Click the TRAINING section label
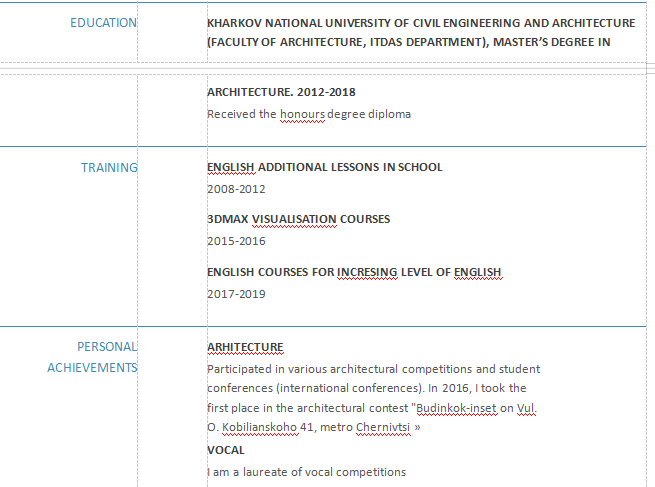The image size is (655, 487). click(x=108, y=168)
